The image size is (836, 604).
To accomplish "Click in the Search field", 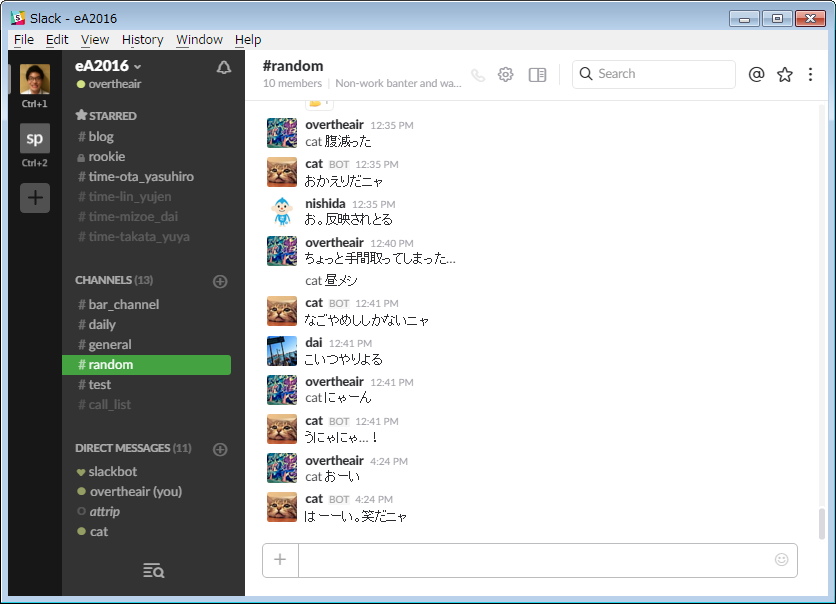I will coord(654,74).
